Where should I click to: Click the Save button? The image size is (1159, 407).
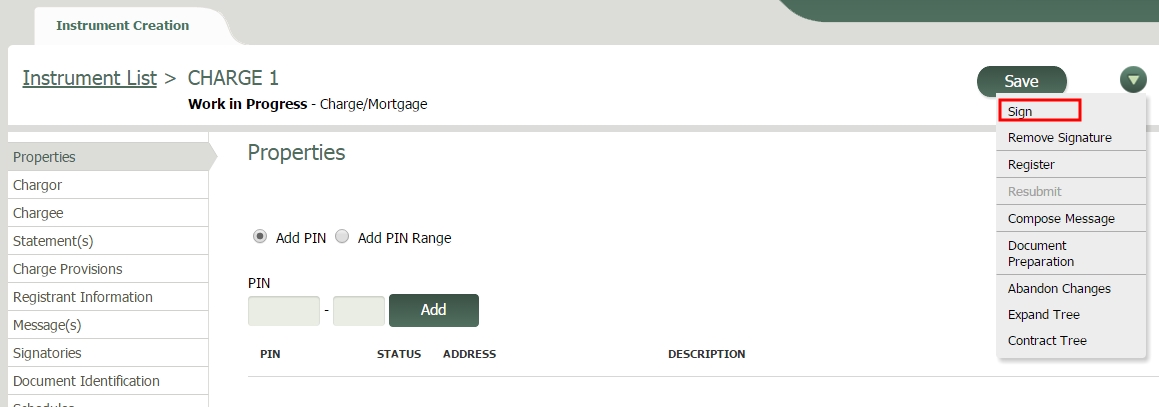pyautogui.click(x=1022, y=81)
